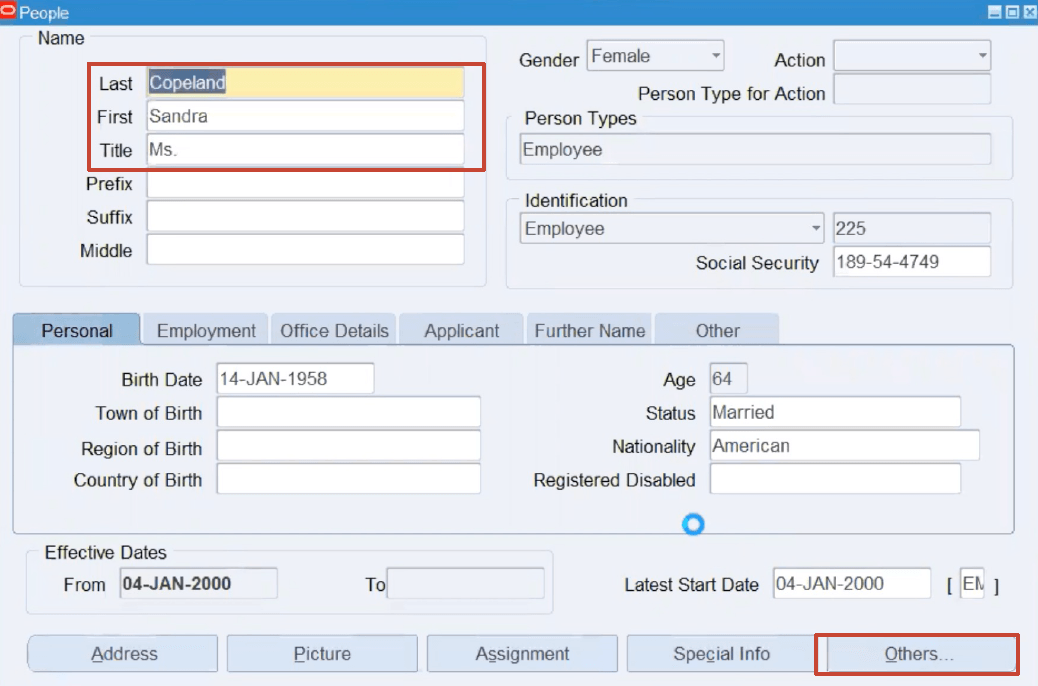Select the Applicant tab

[x=461, y=330]
